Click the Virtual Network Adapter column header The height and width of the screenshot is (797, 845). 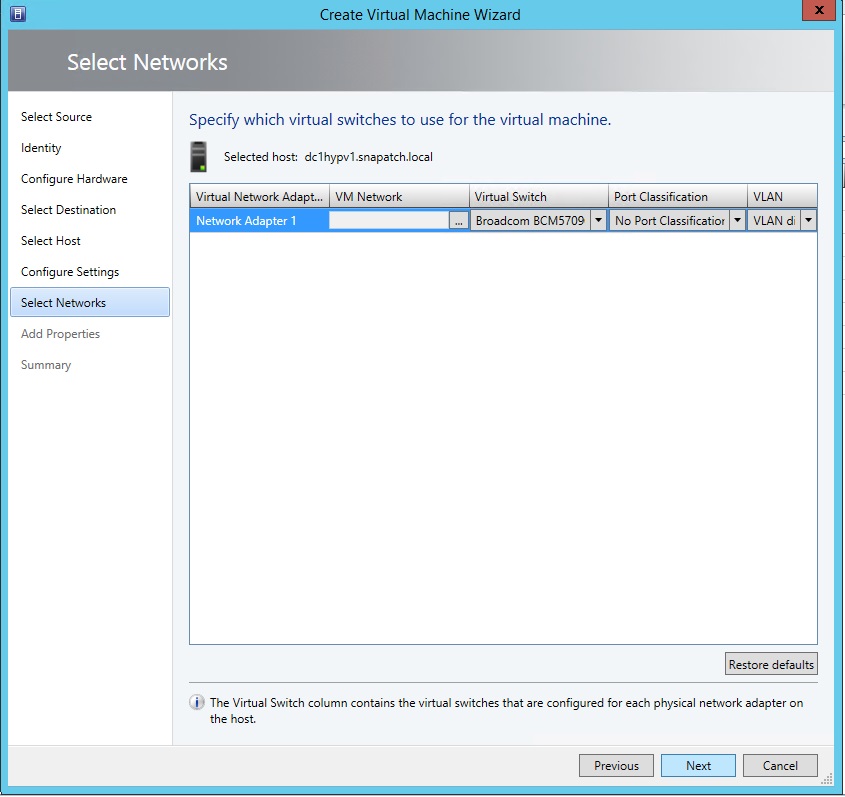tap(259, 197)
